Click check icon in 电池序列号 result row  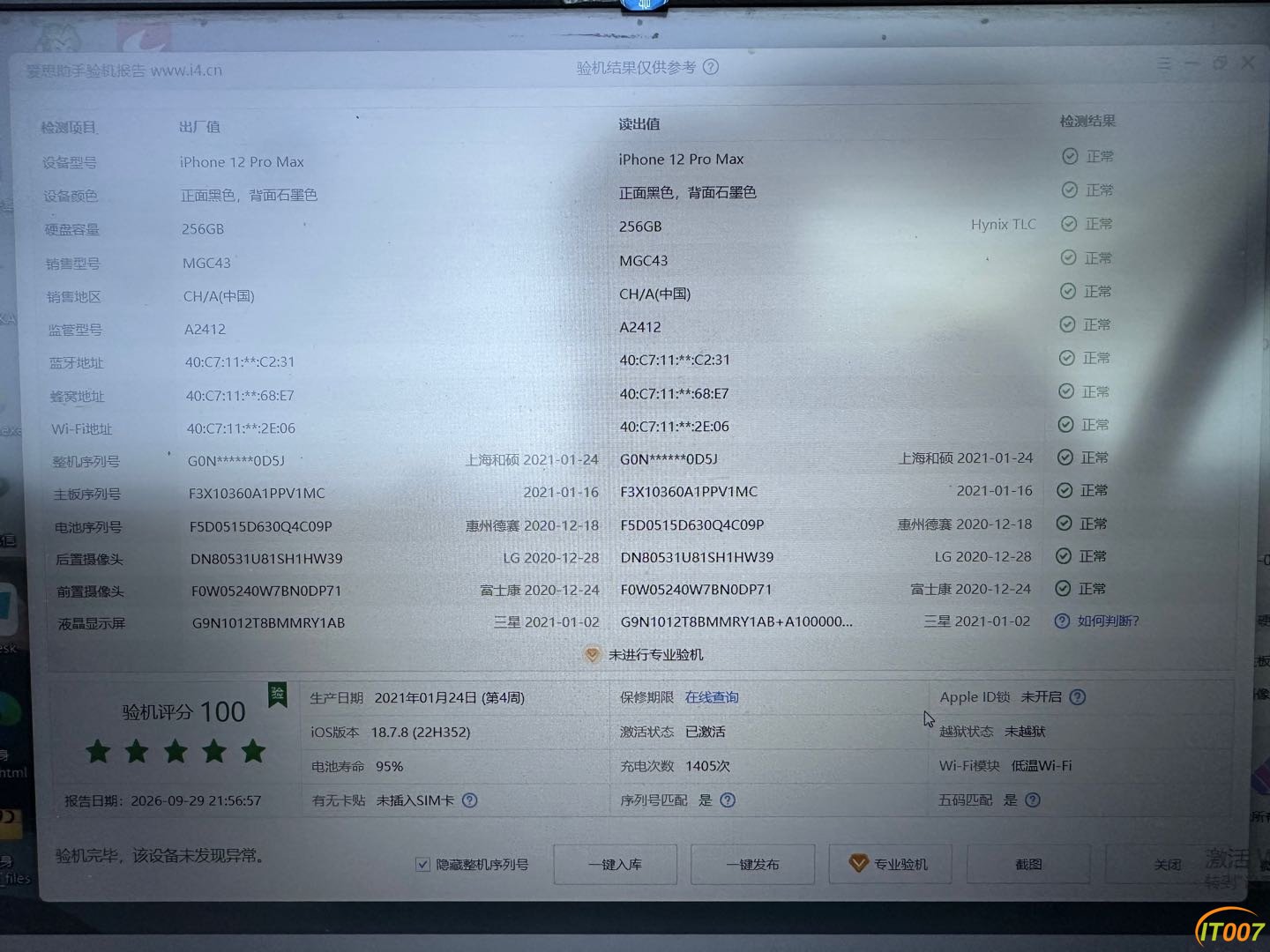tap(1065, 524)
